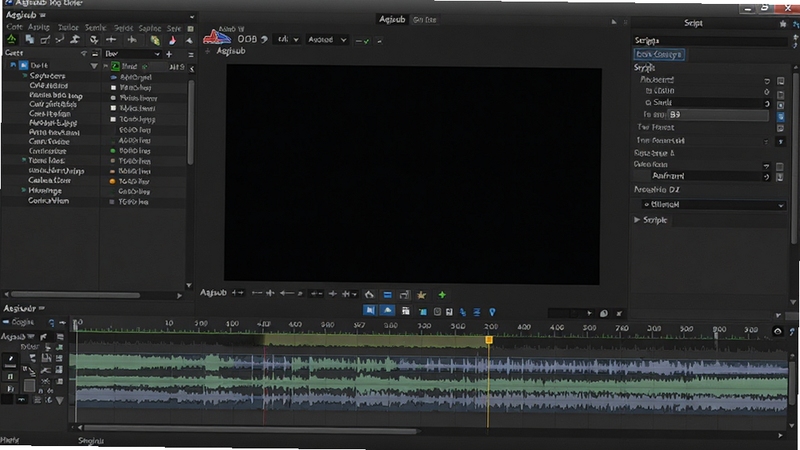This screenshot has height=450, width=800.
Task: Click the plus icon beside the left panel dropdown
Action: pos(169,54)
